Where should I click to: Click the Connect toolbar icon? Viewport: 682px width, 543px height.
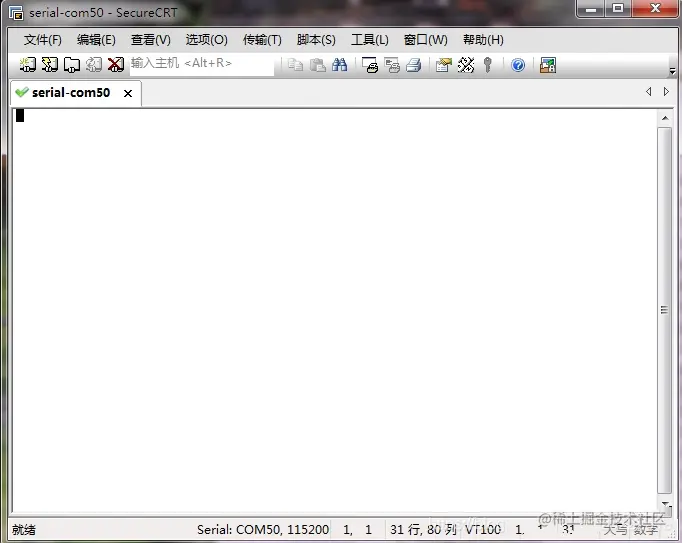pyautogui.click(x=28, y=65)
